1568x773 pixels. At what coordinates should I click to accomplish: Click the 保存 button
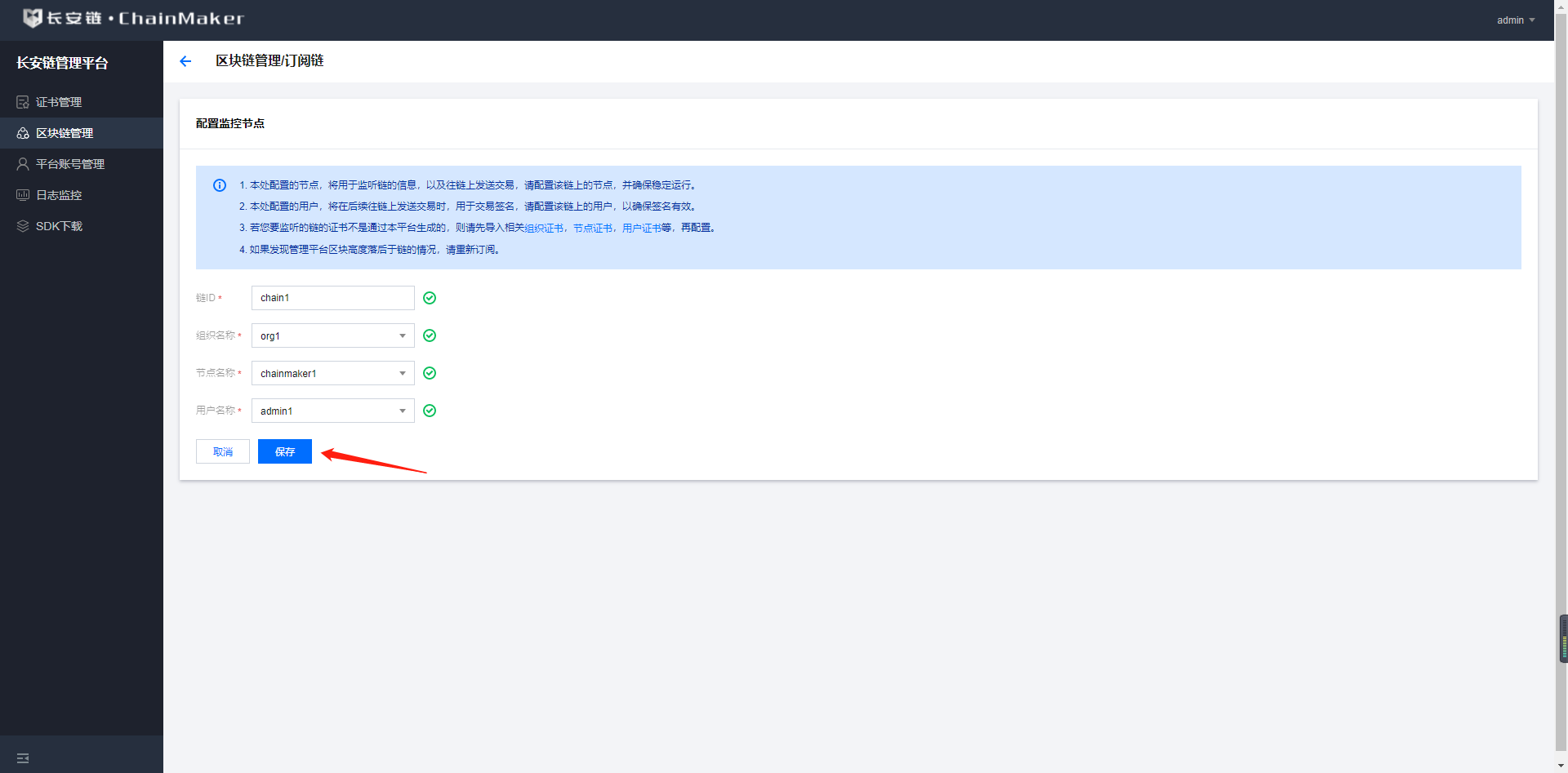coord(285,451)
